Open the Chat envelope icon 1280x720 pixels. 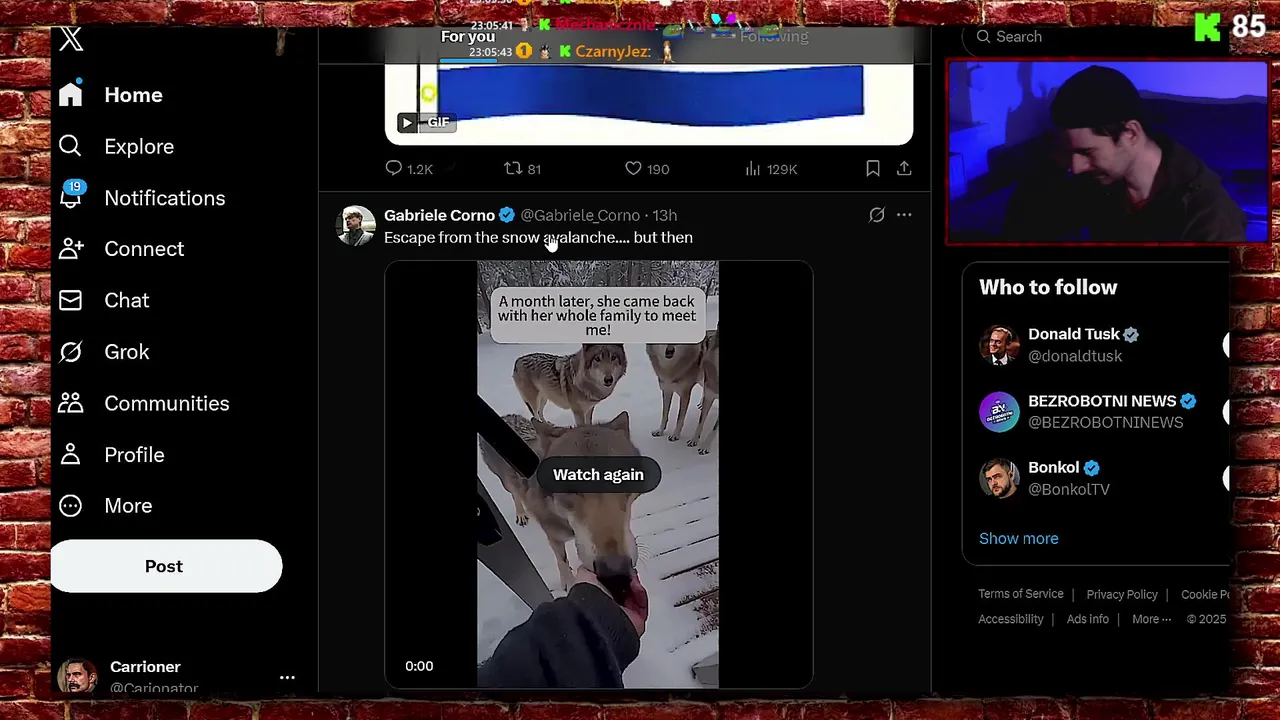click(70, 300)
